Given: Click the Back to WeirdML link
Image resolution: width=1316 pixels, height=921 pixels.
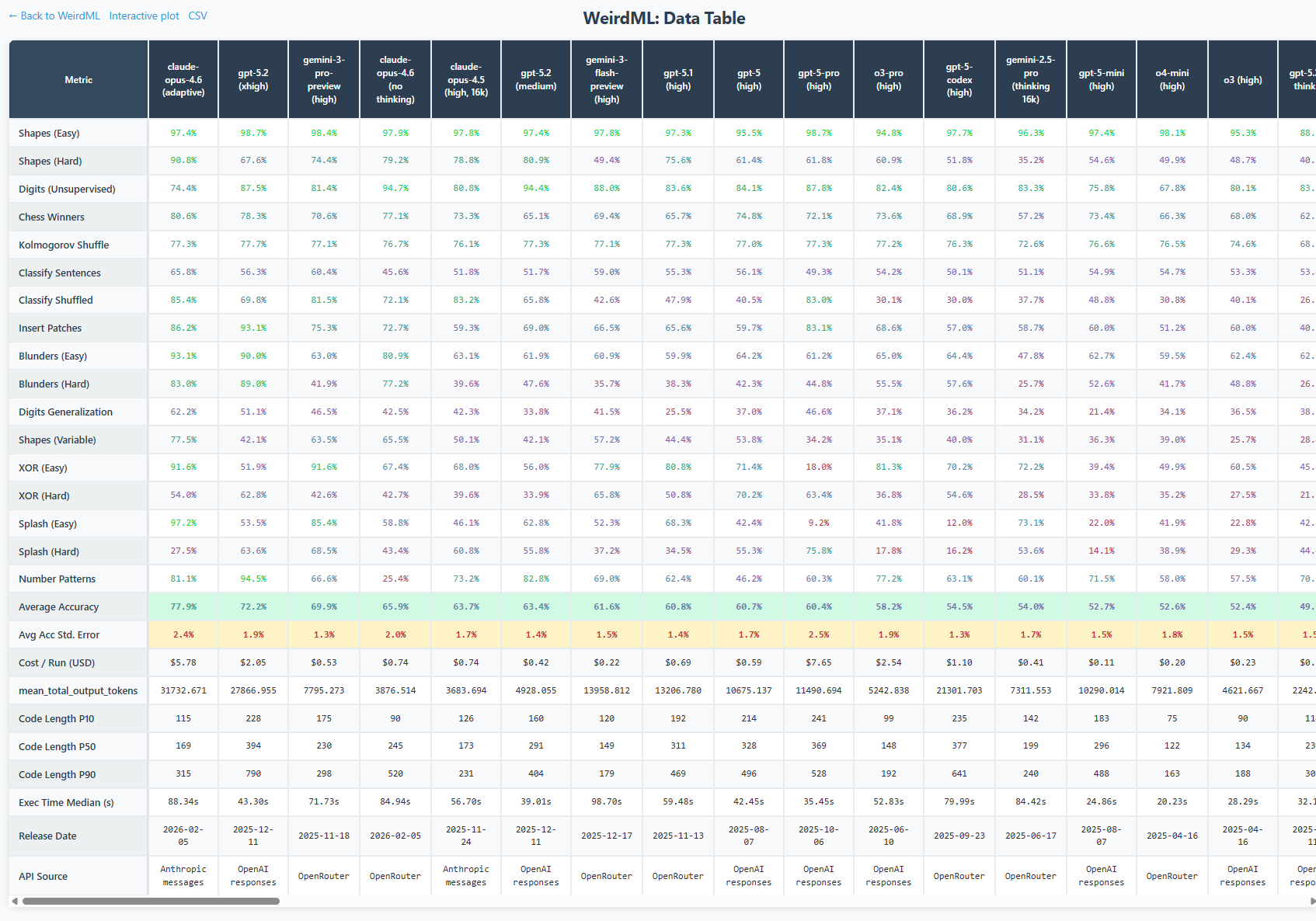Looking at the screenshot, I should [53, 16].
